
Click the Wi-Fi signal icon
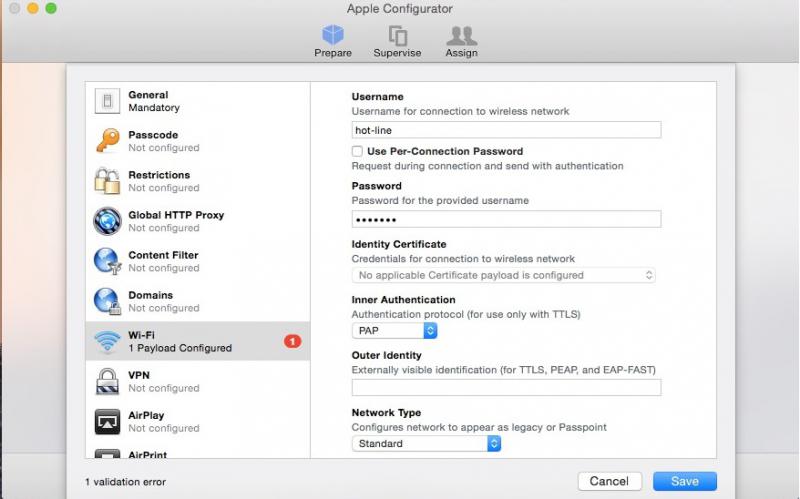tap(107, 341)
